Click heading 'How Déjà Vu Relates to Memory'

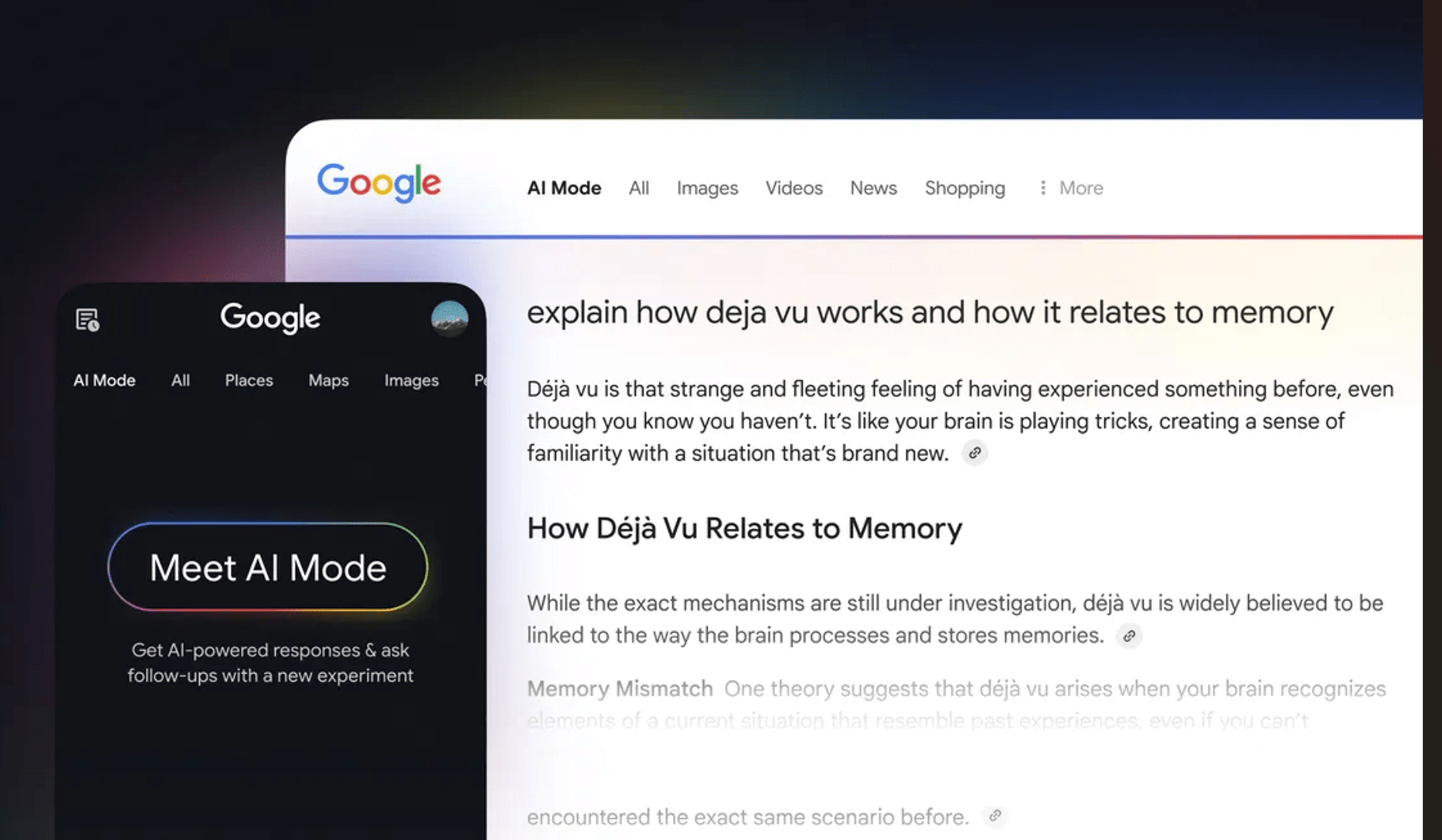[744, 529]
